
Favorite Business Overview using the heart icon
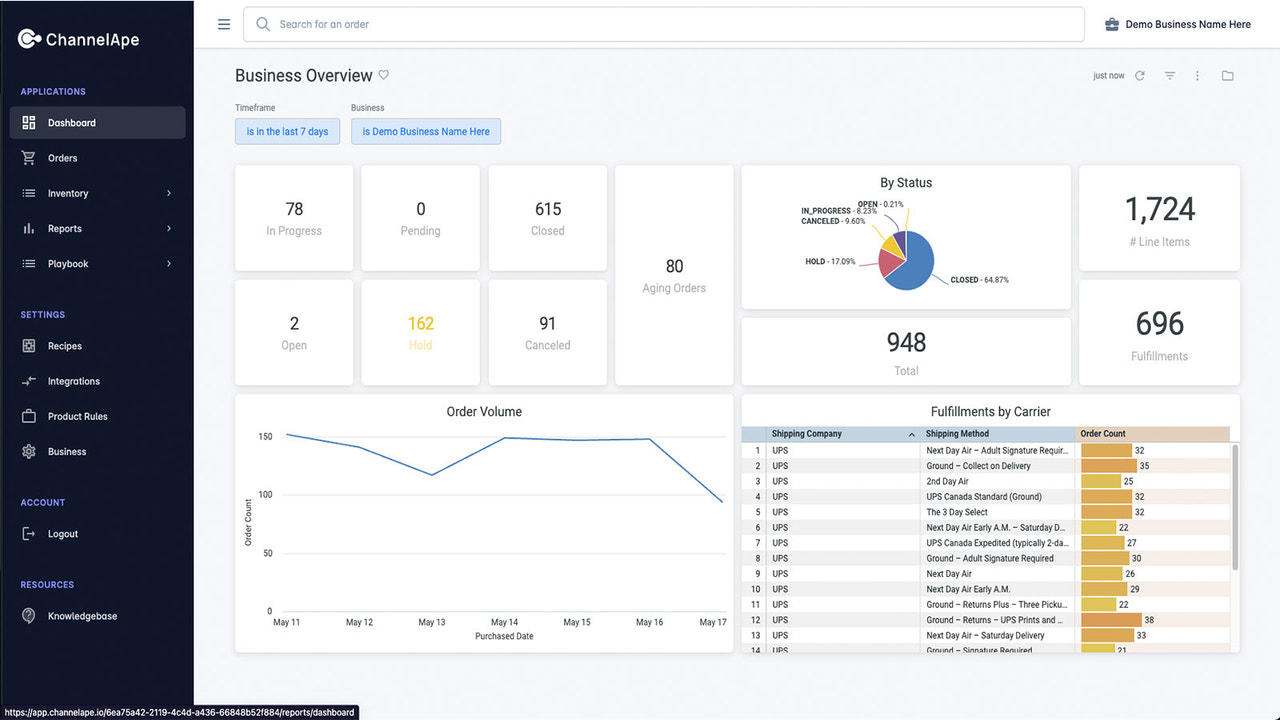click(x=383, y=74)
